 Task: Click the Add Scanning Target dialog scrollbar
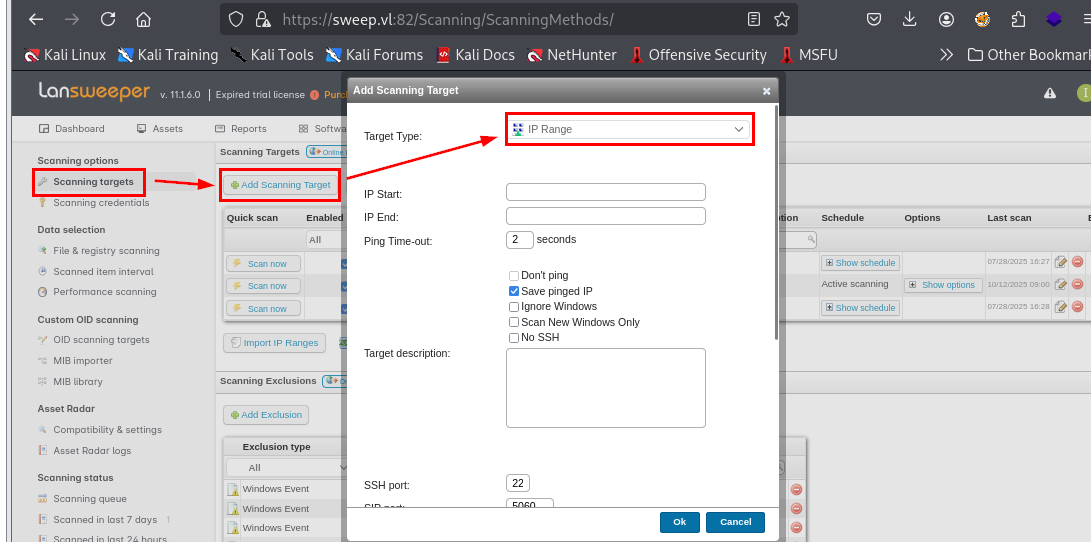point(777,223)
